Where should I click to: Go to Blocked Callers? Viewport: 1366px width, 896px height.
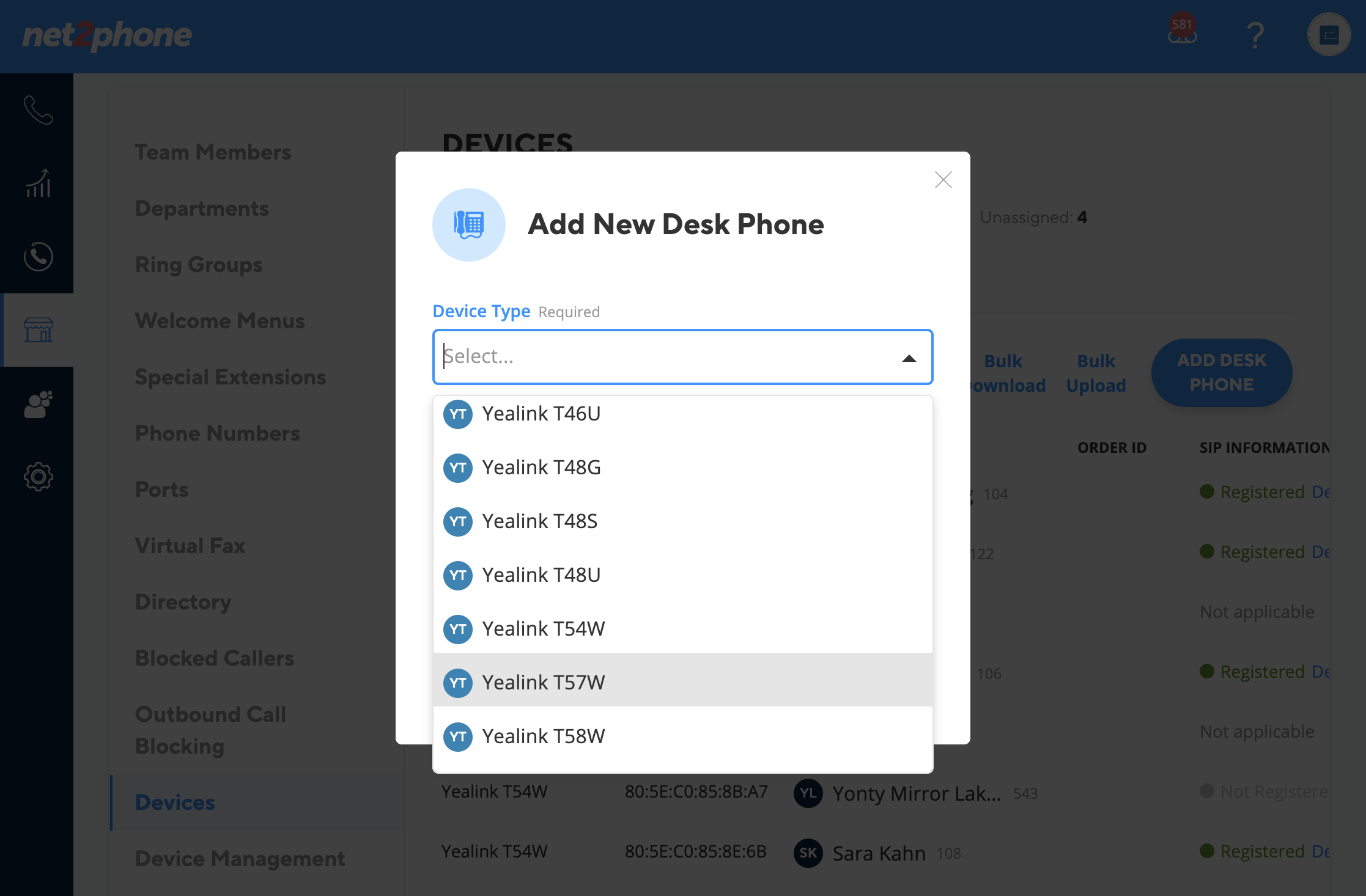click(214, 658)
